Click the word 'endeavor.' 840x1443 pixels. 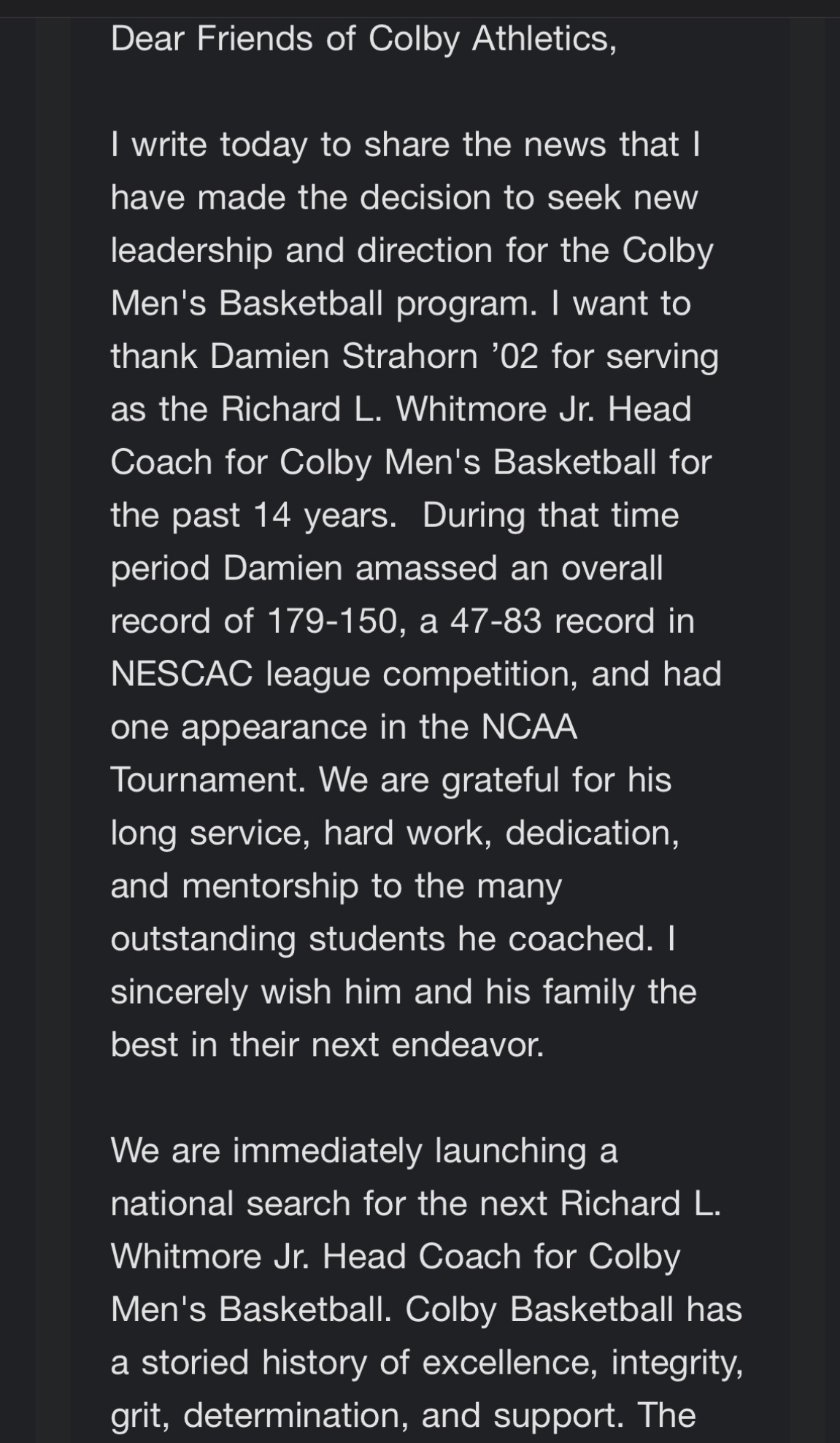pos(468,1044)
